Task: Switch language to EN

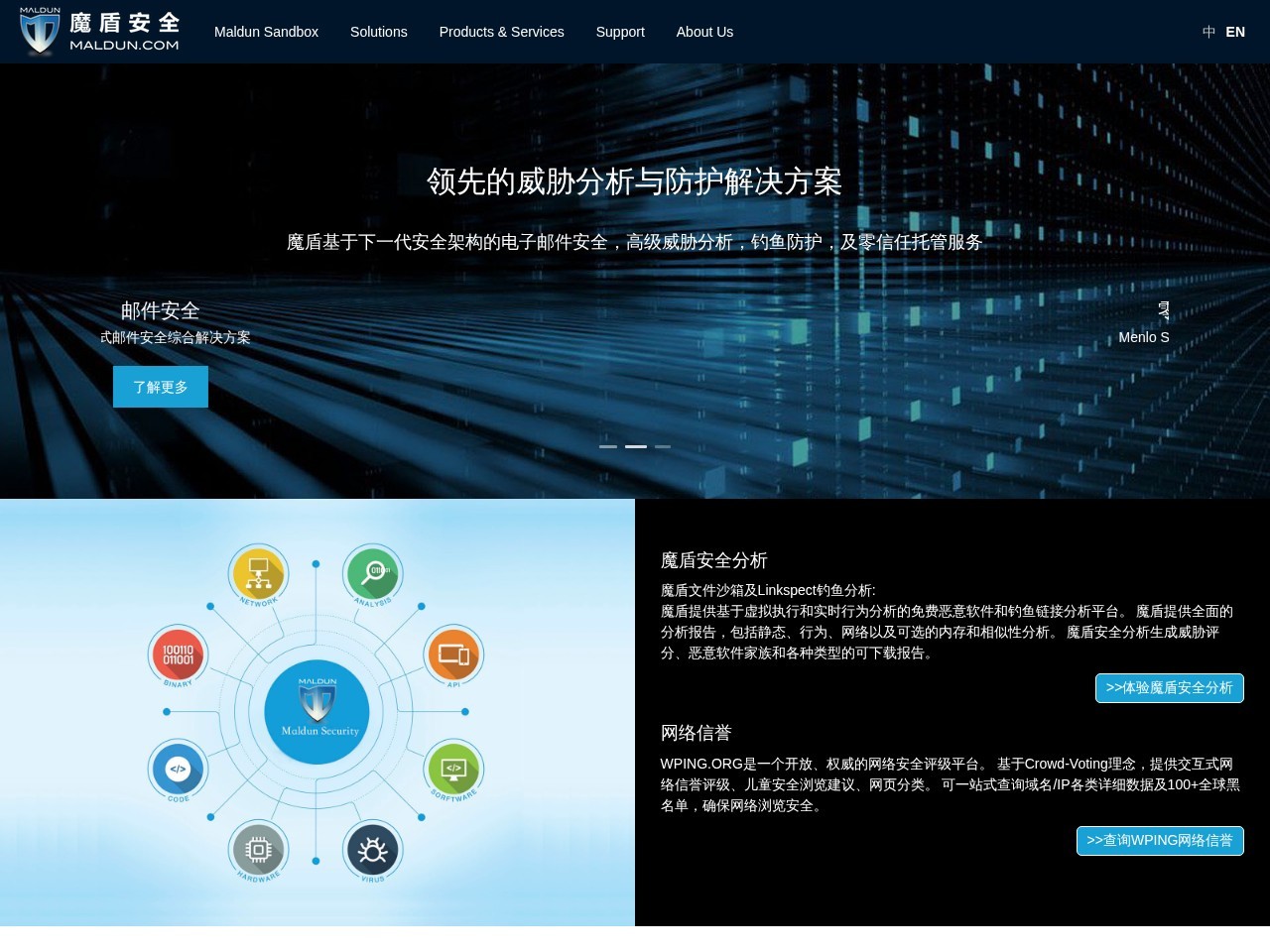Action: 1235,32
